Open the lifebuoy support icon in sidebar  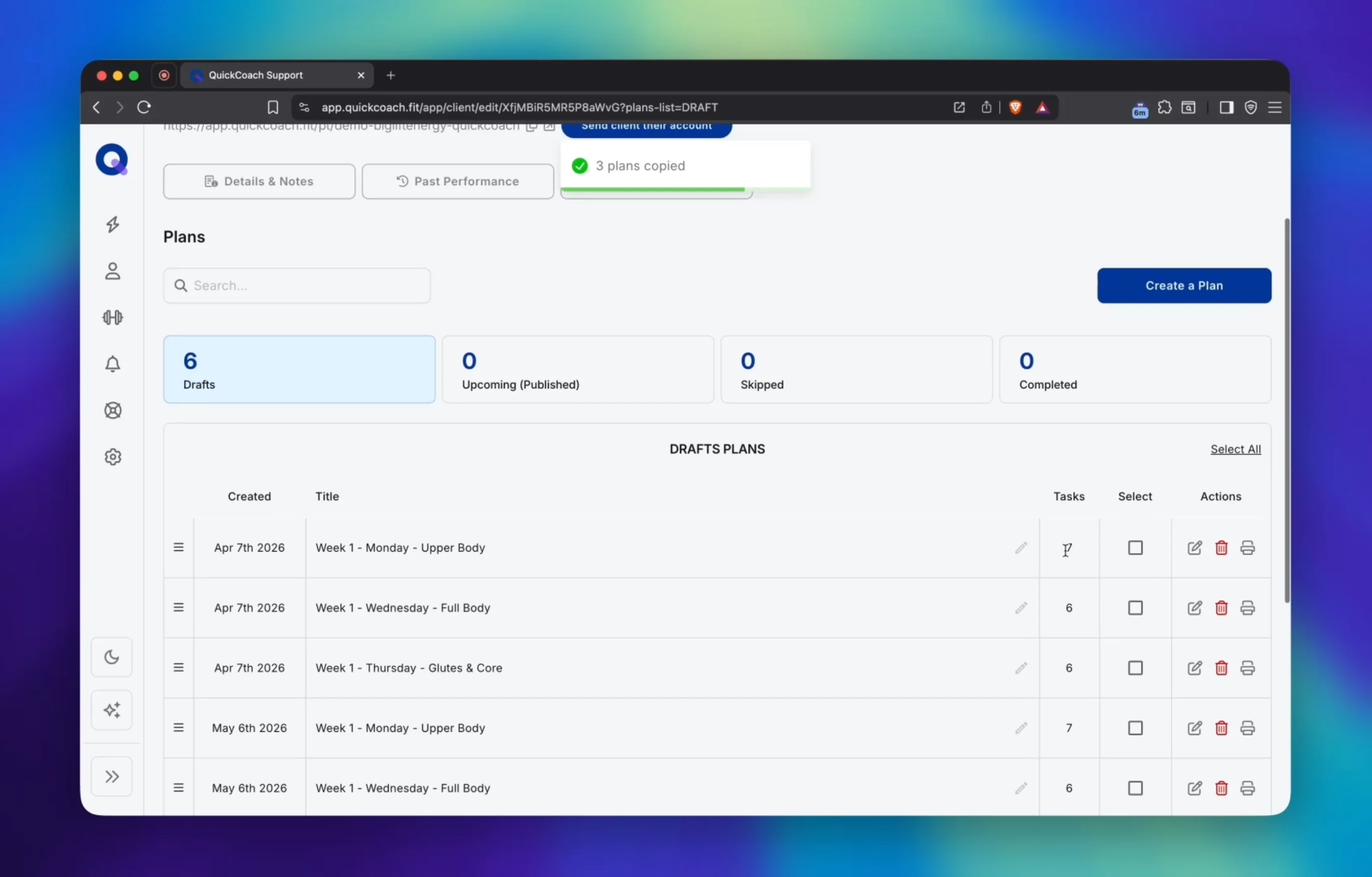click(x=113, y=410)
